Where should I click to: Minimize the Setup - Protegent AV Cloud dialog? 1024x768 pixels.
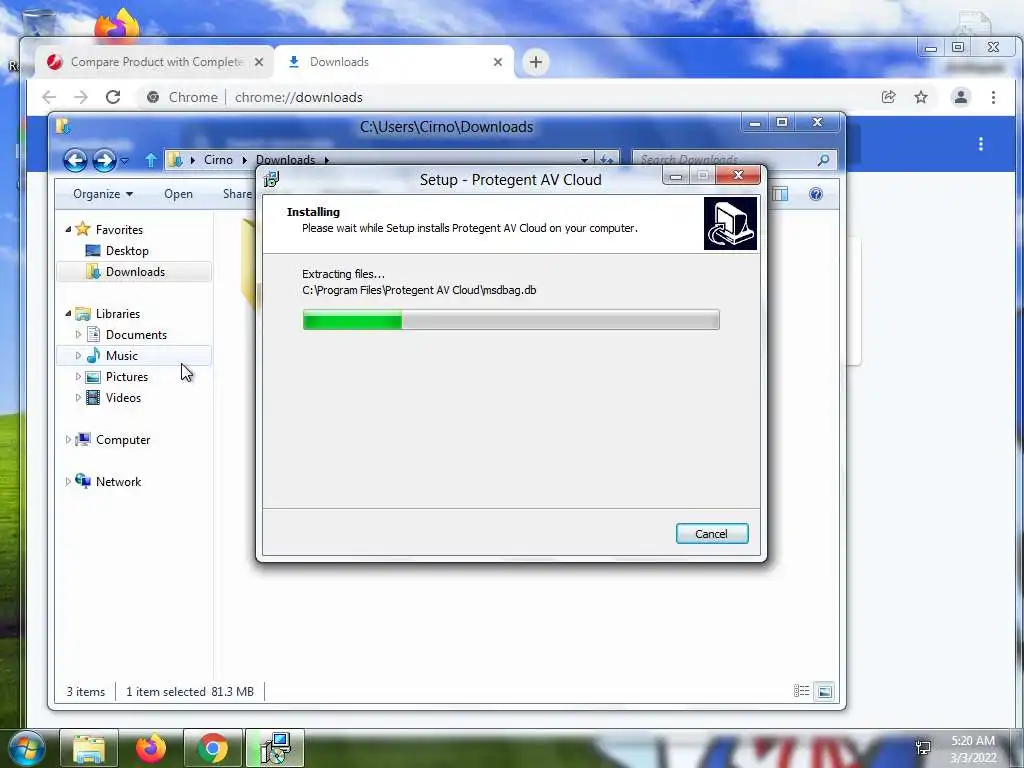[676, 176]
